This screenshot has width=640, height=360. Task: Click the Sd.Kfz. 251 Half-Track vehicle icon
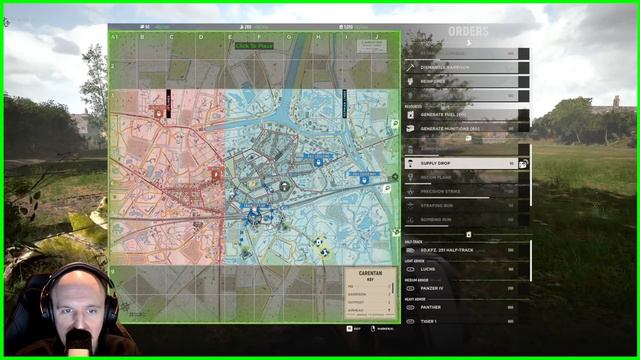click(411, 250)
